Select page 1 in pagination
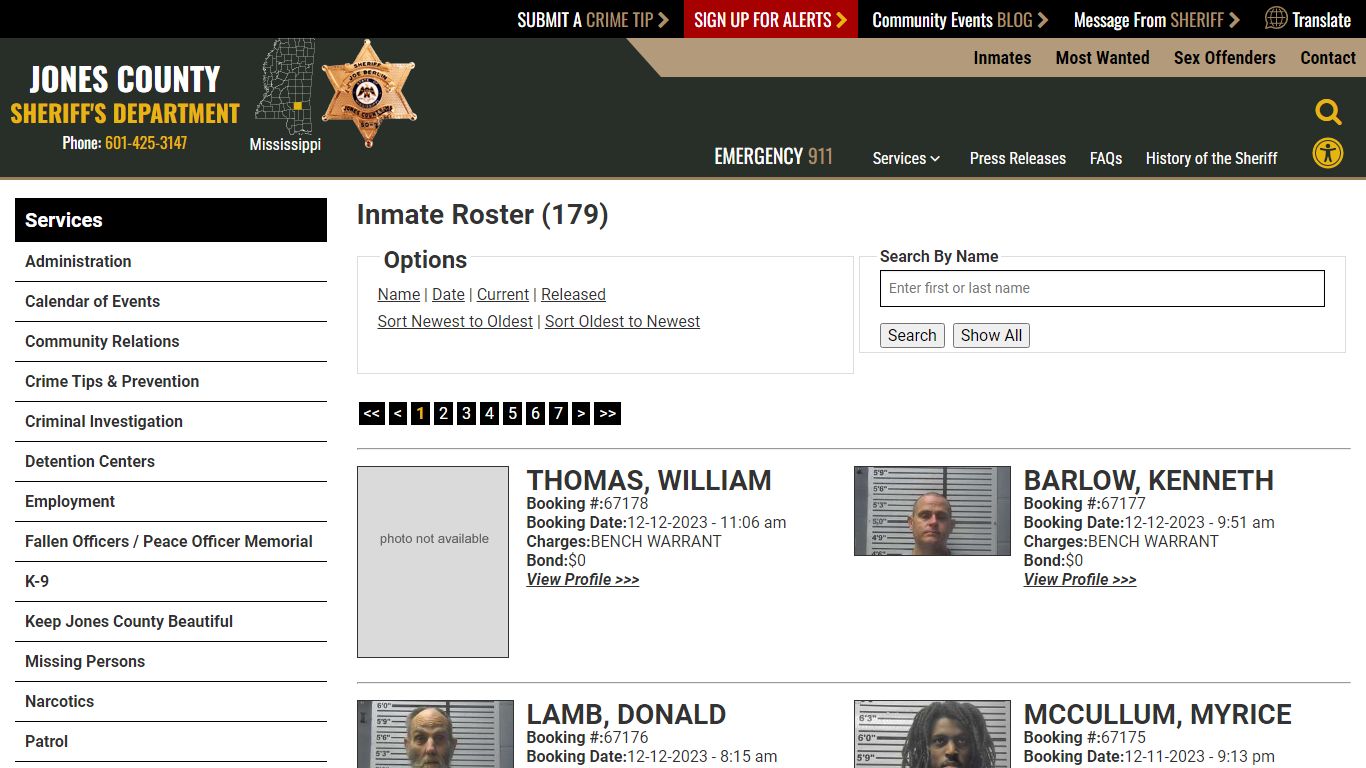Viewport: 1366px width, 768px height. coord(420,413)
